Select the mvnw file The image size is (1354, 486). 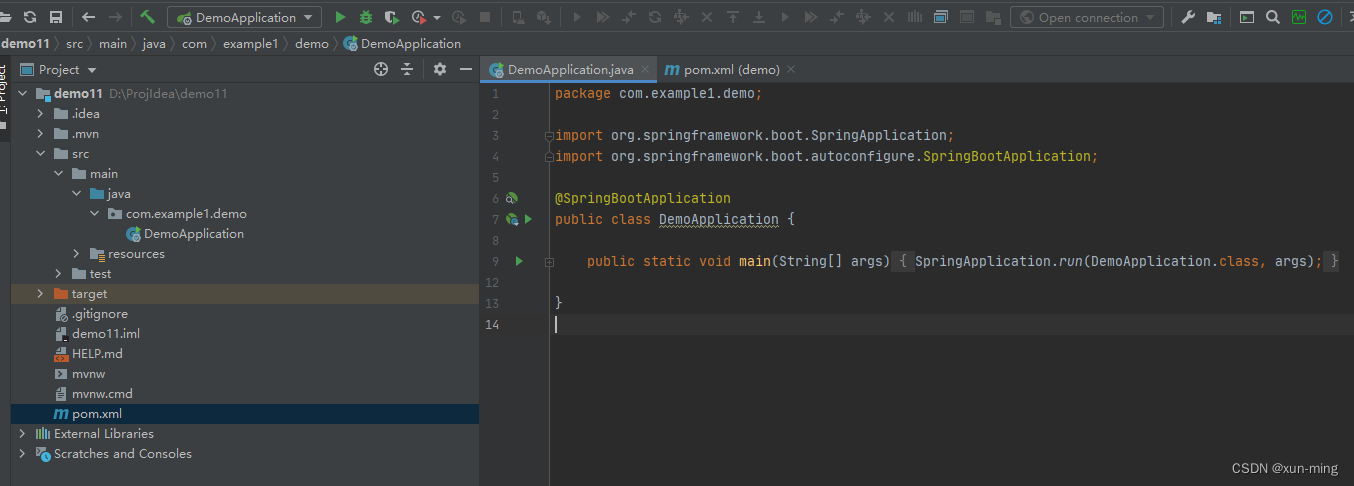tap(89, 374)
